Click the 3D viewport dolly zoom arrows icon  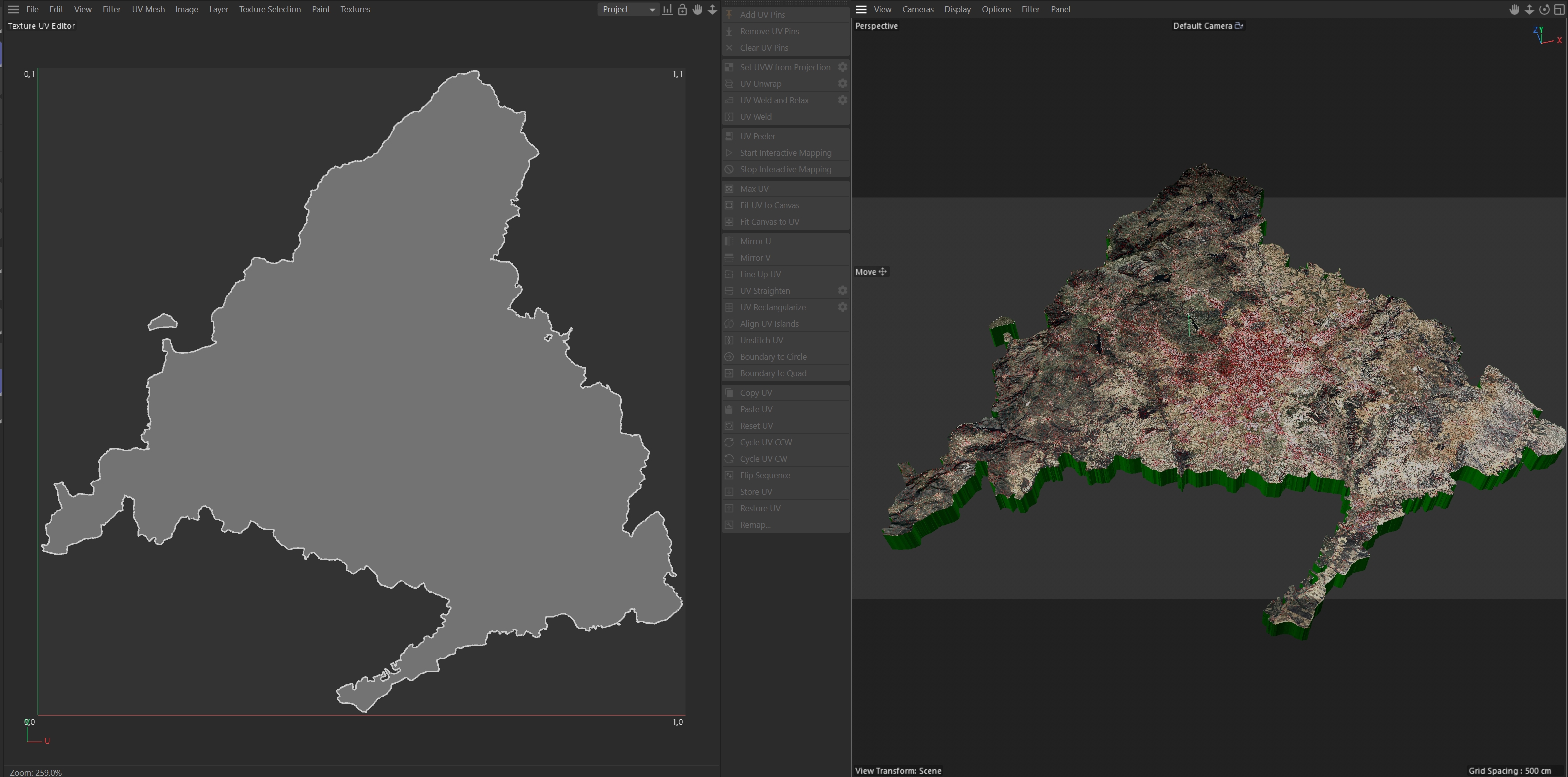pos(1529,9)
